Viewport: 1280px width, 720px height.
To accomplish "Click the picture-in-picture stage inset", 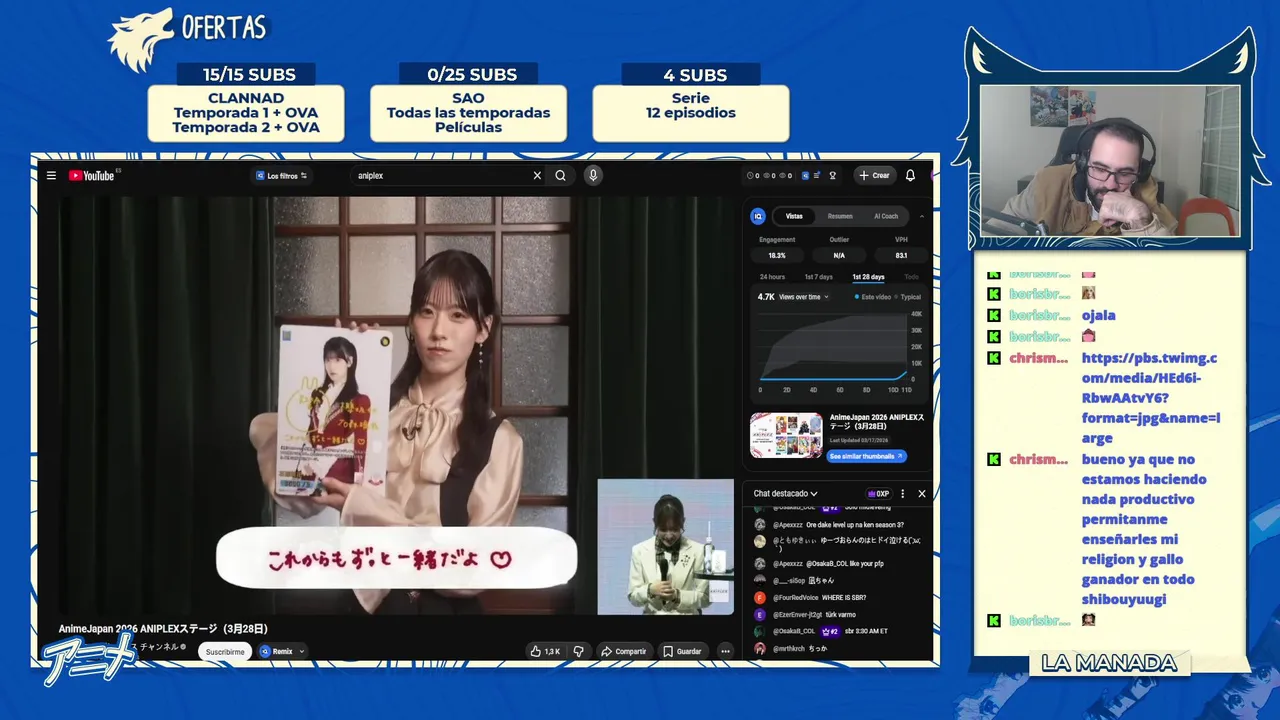I will [x=666, y=546].
